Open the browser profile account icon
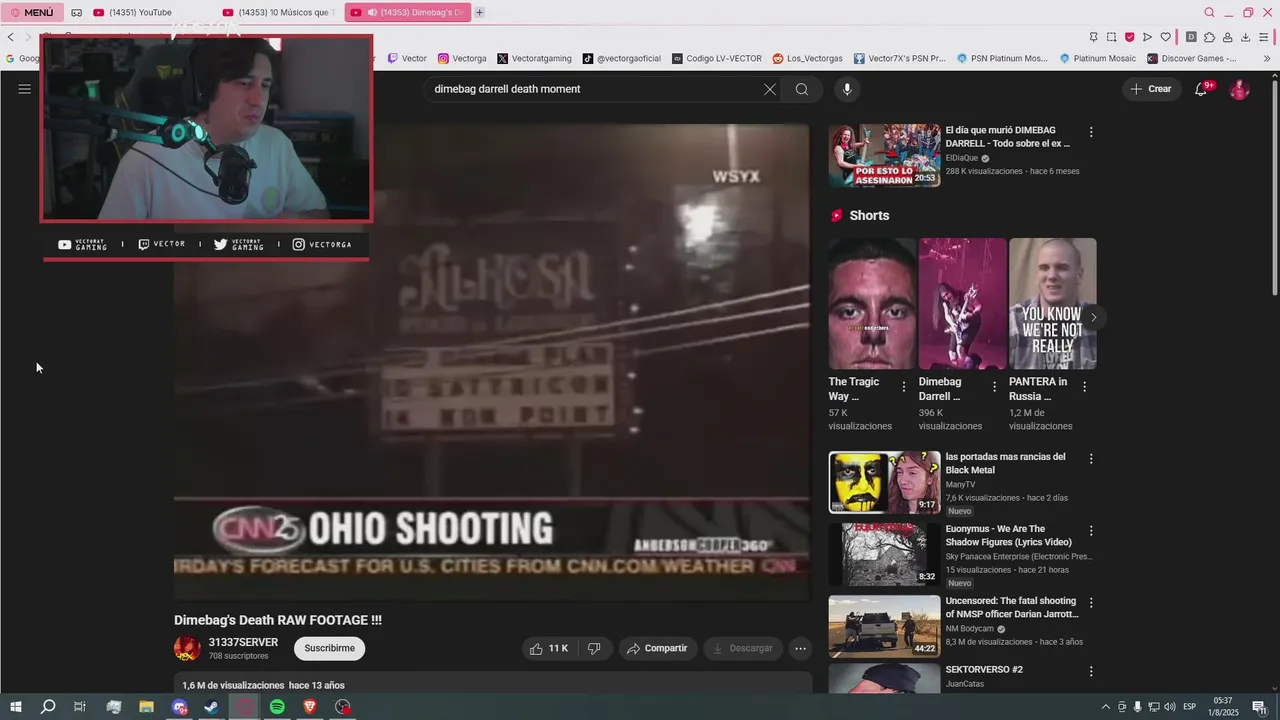Viewport: 1280px width, 720px height. pyautogui.click(x=1227, y=37)
